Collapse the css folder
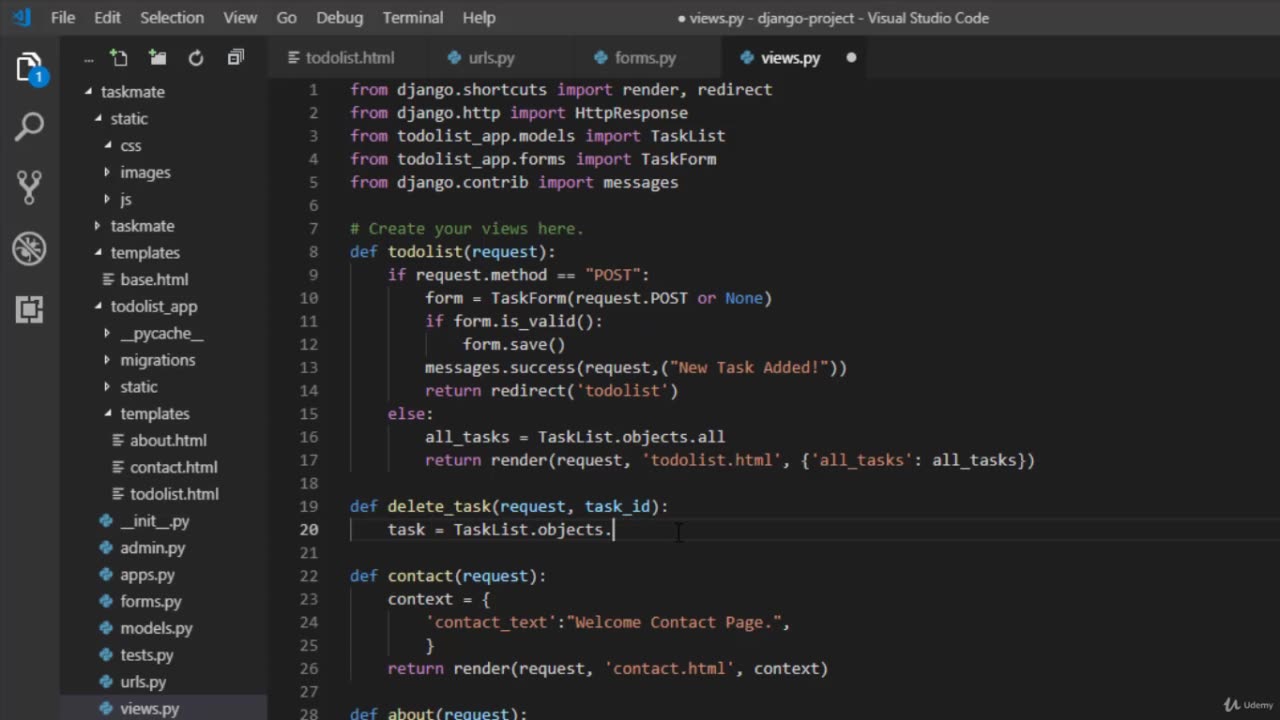 tap(108, 146)
